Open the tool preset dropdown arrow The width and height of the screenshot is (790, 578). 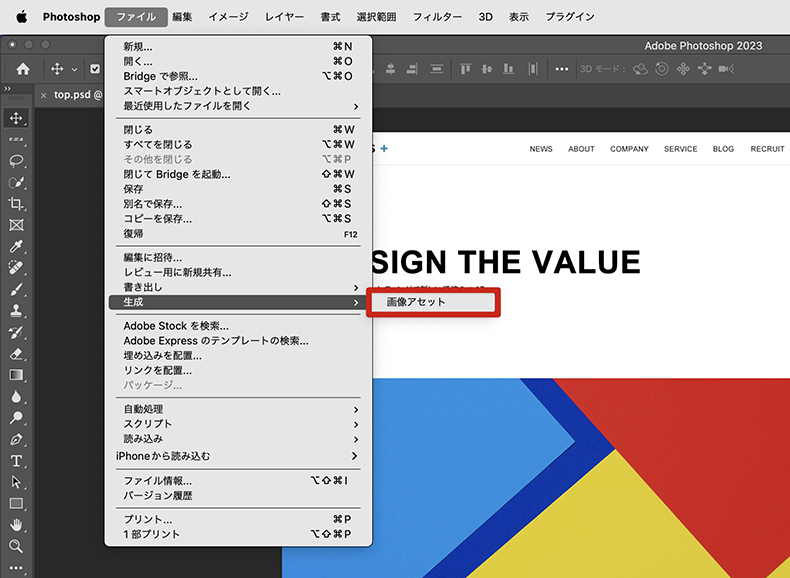[74, 70]
